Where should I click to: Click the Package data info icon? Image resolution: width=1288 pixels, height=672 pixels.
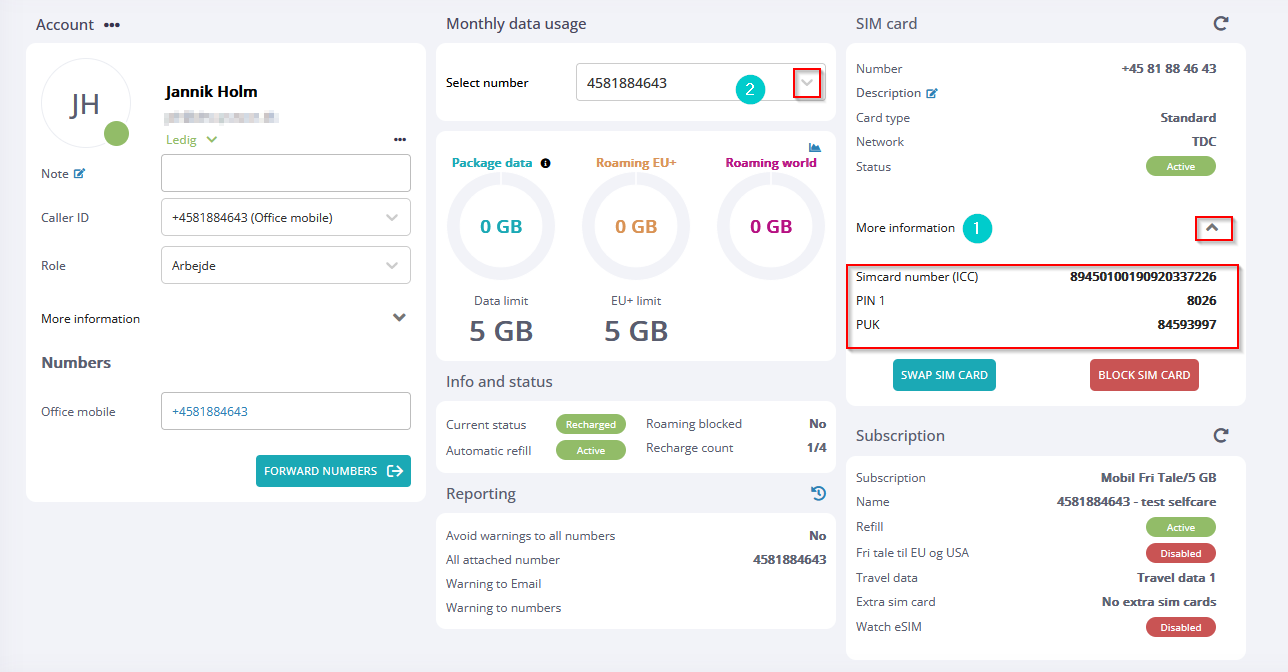(x=546, y=163)
